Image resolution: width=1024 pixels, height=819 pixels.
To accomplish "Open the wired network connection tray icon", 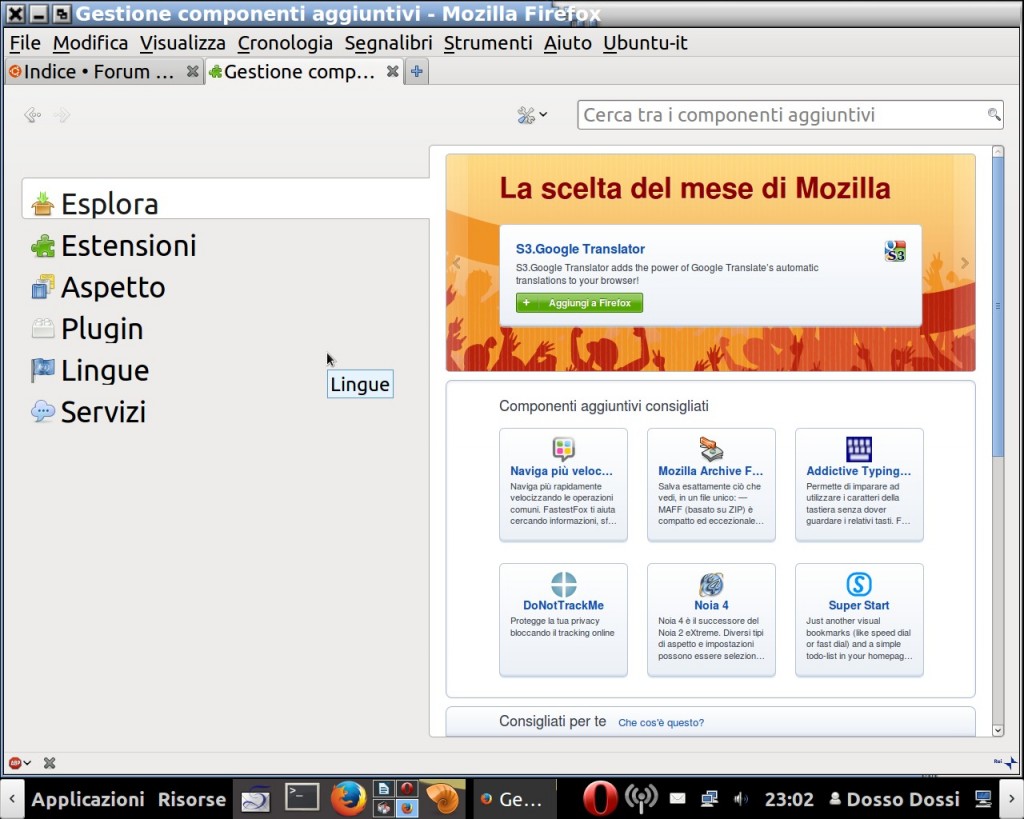I will tap(709, 798).
